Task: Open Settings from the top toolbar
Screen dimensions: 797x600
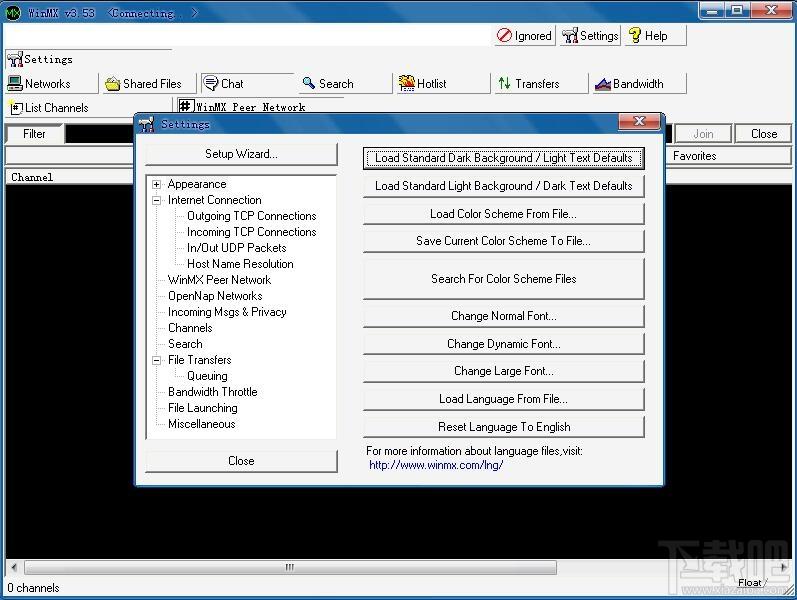Action: [x=590, y=36]
